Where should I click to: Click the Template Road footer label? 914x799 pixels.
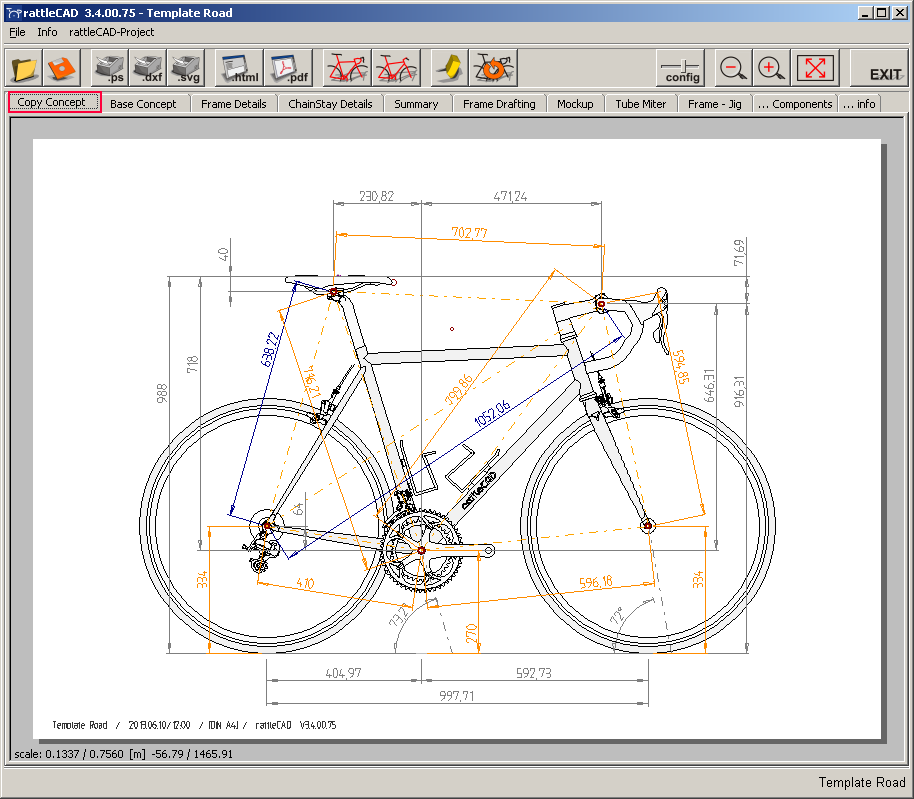tap(862, 782)
